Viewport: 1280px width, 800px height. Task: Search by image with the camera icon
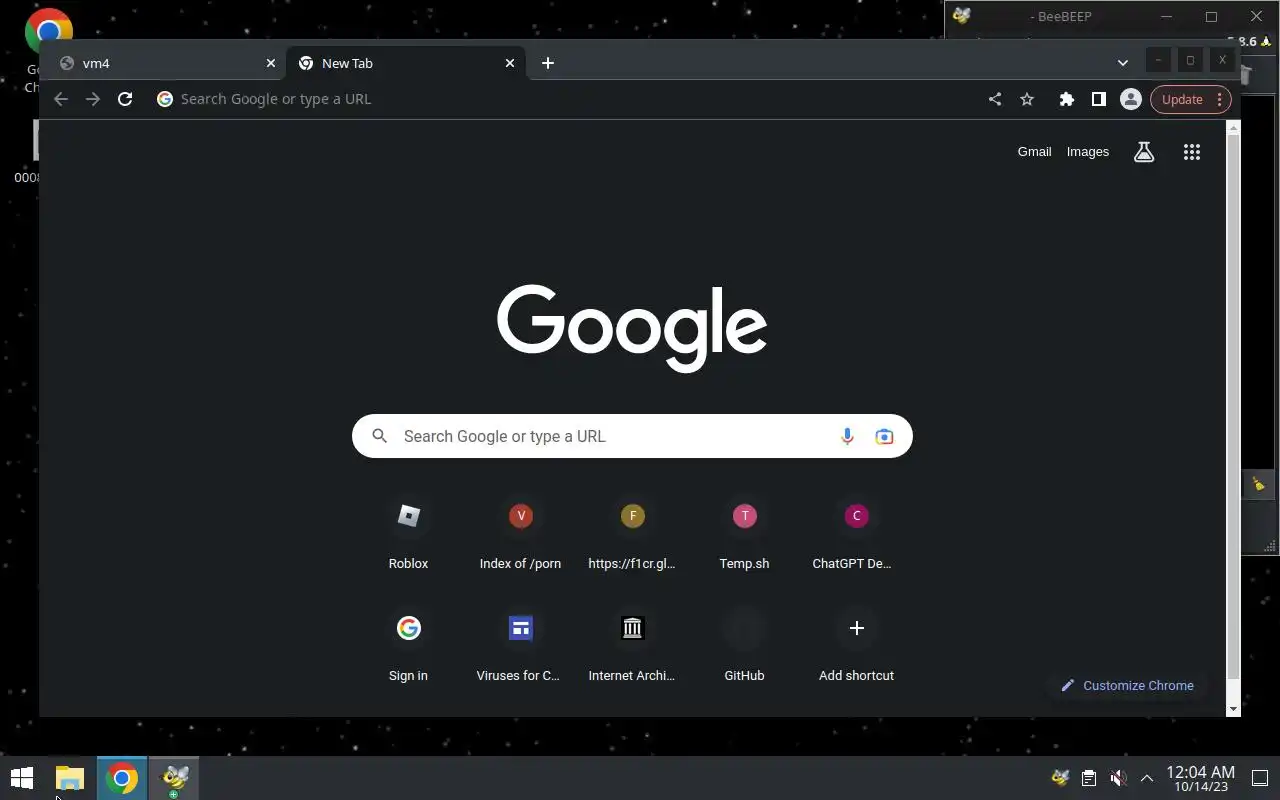[884, 436]
